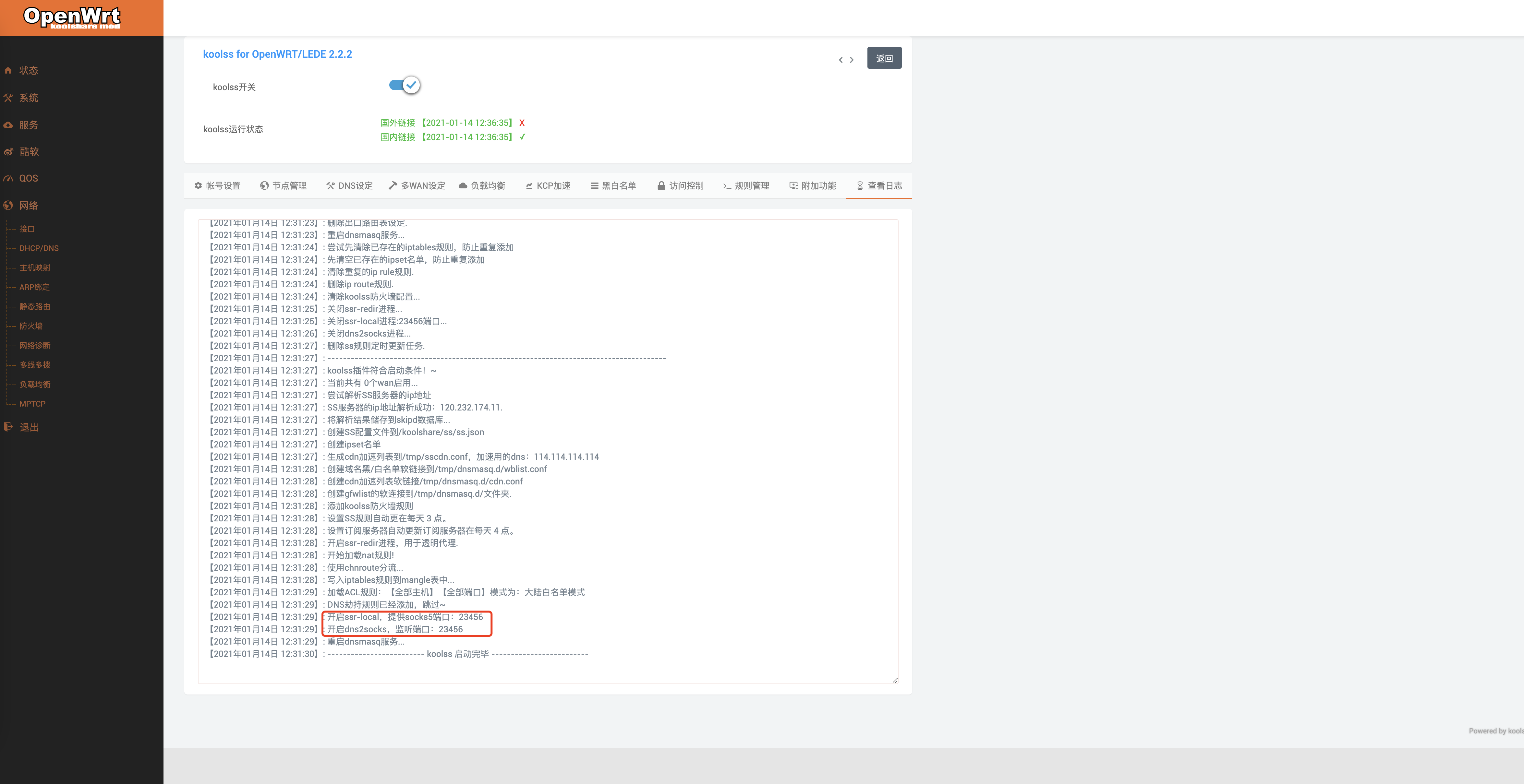This screenshot has width=1524, height=784.
Task: Open 主机映射 under 网络
Action: pos(35,268)
